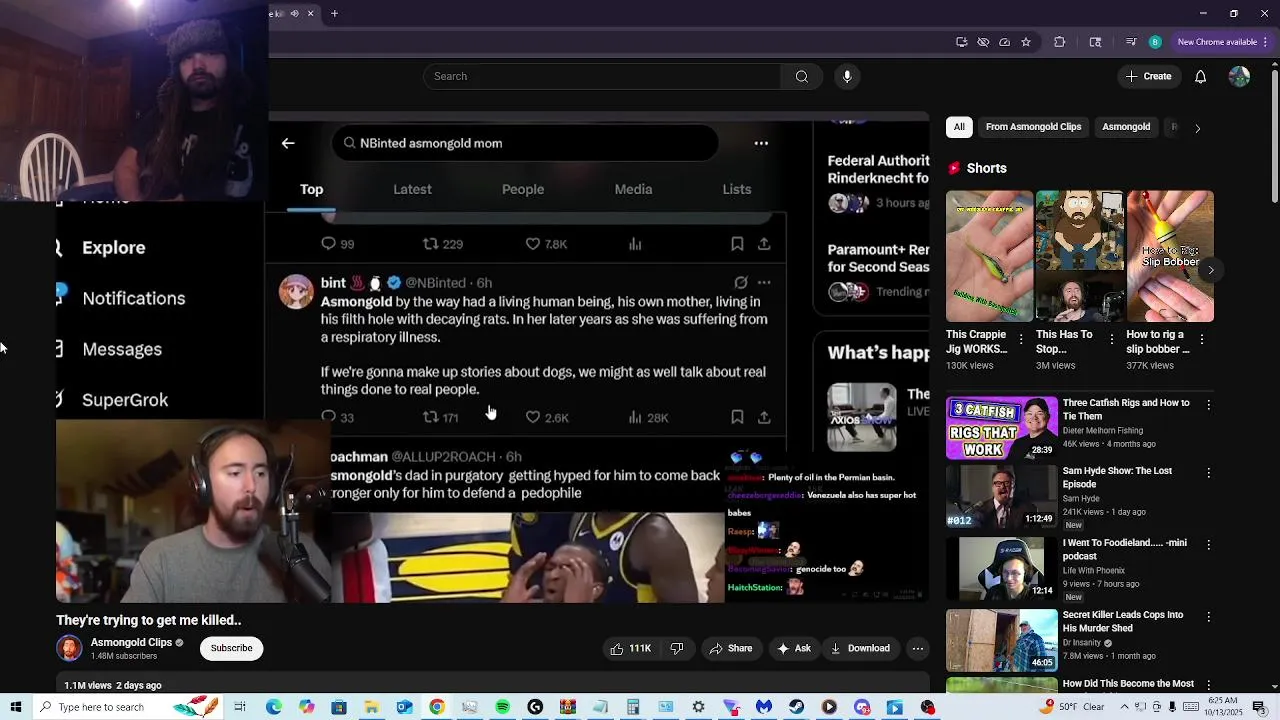Select the From Asmongold Clips chip

point(1033,127)
